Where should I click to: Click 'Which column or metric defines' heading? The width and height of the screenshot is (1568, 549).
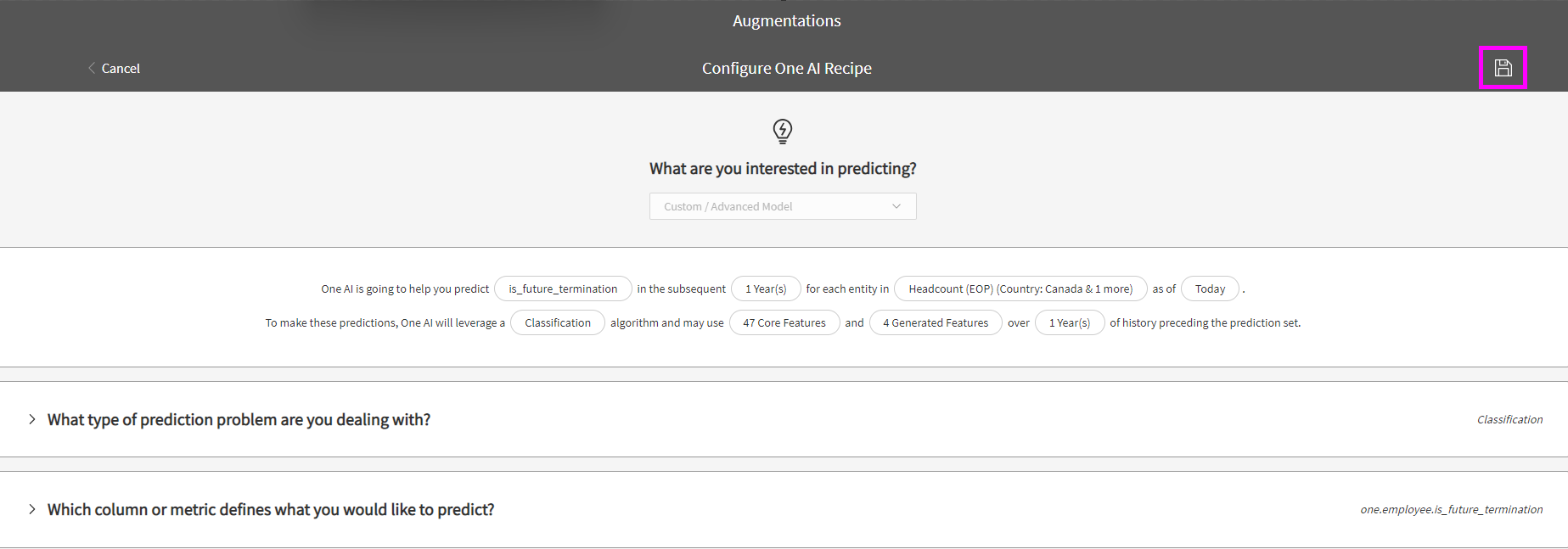pyautogui.click(x=271, y=510)
